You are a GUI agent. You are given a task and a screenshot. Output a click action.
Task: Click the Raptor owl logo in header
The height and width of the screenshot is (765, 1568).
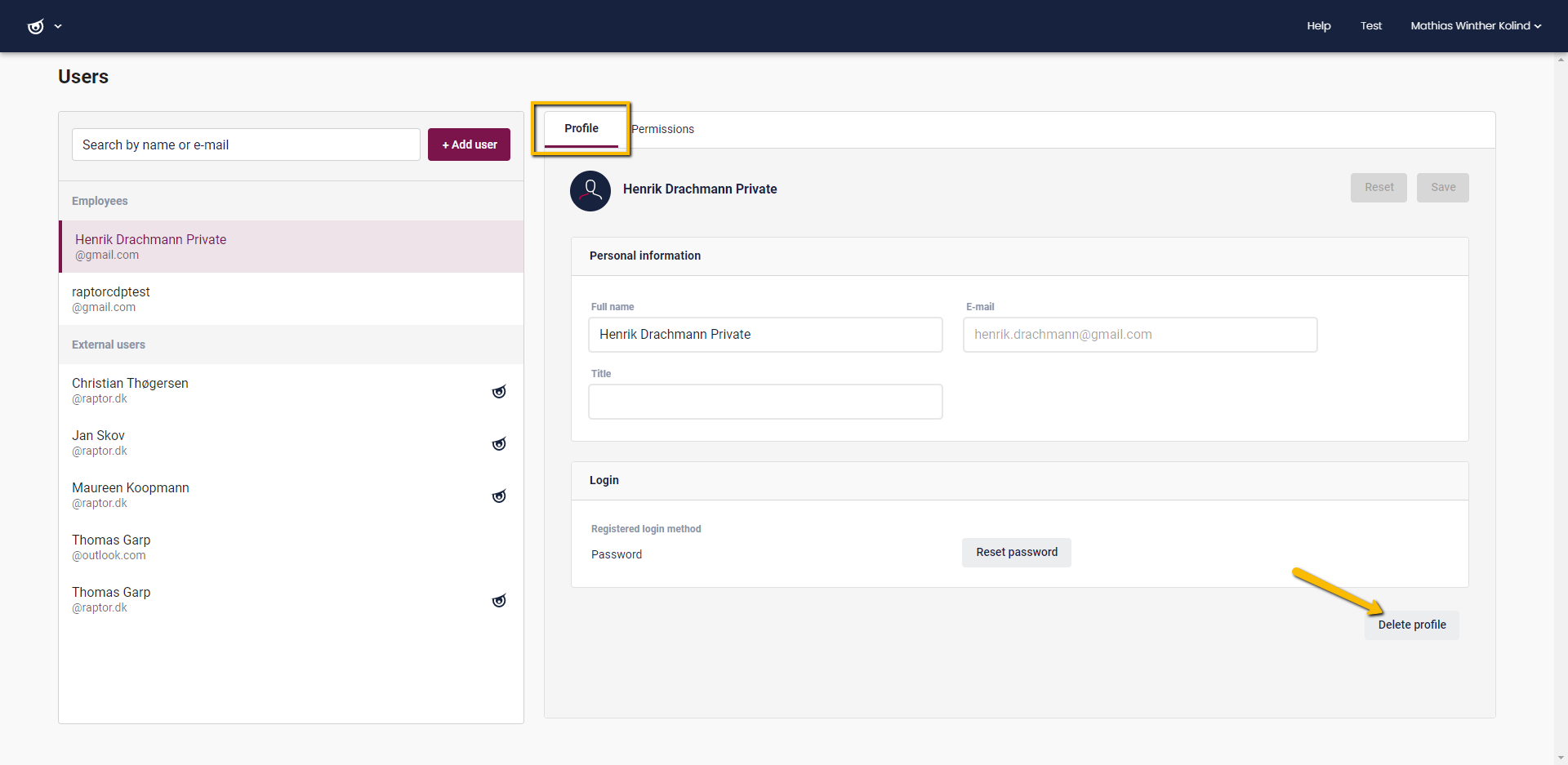35,26
